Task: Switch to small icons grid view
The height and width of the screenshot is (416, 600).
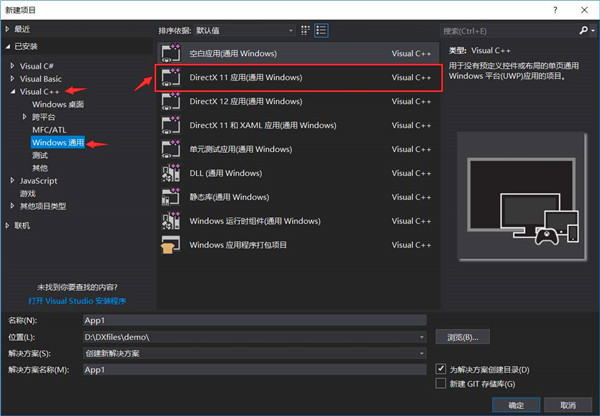Action: (305, 31)
